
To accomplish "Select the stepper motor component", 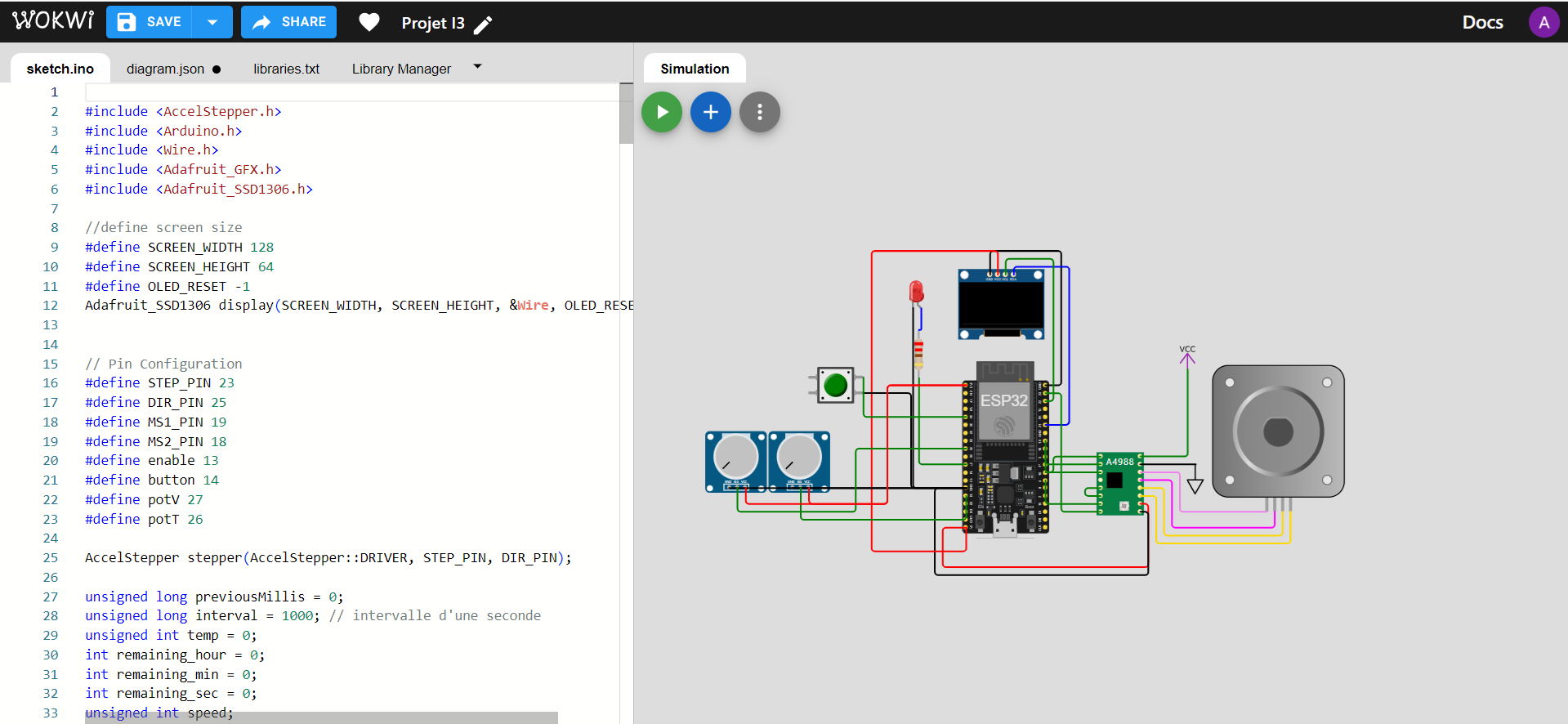I will coord(1278,431).
